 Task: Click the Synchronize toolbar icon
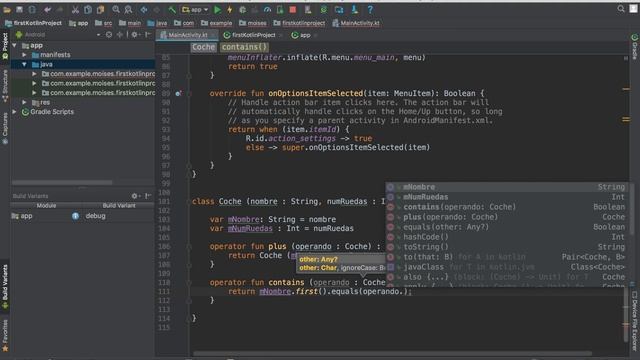32,9
